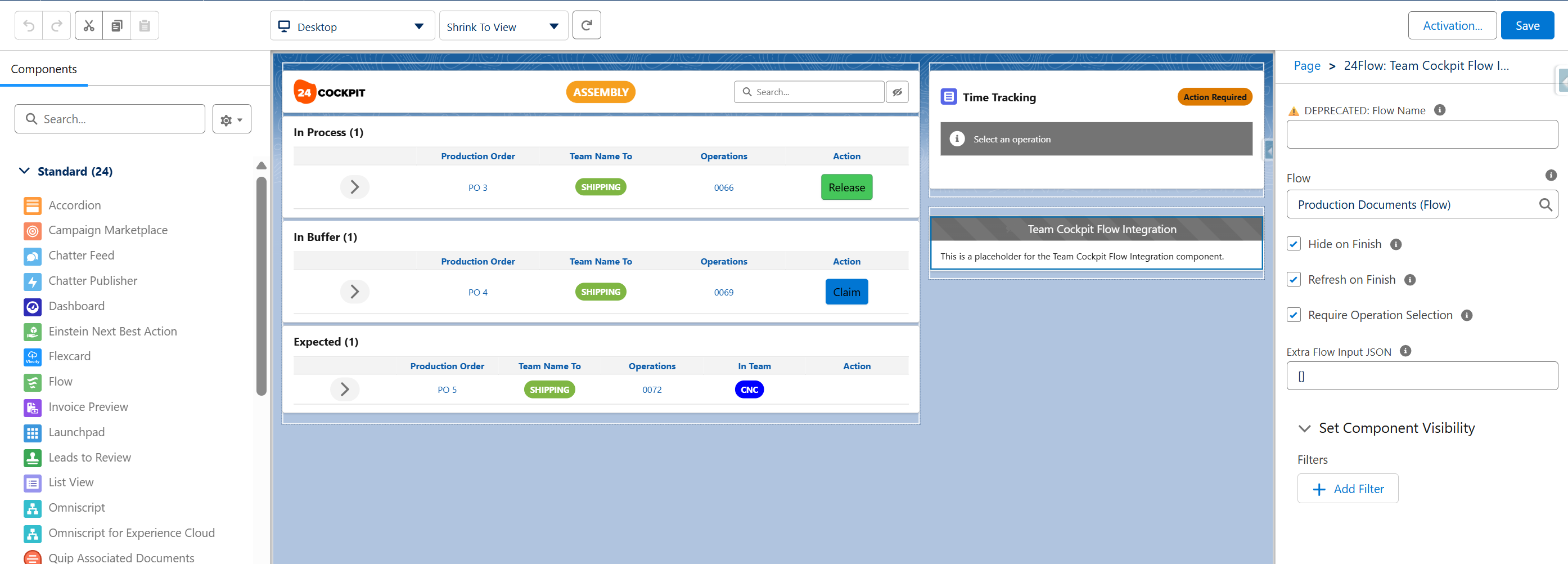This screenshot has width=1568, height=564.
Task: Select the Chatter Publisher icon
Action: pos(32,281)
